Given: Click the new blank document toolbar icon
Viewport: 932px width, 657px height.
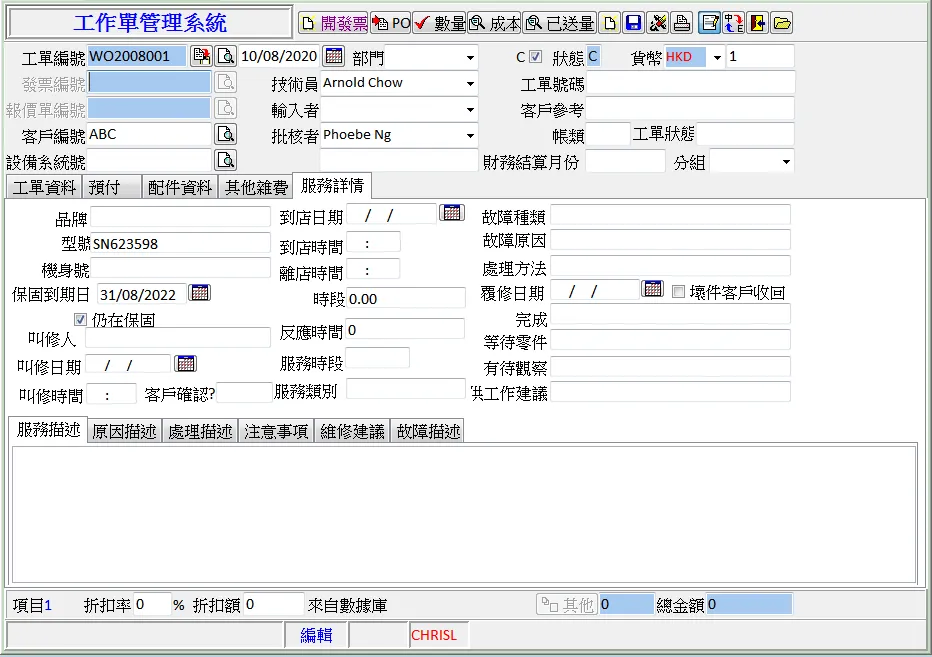Looking at the screenshot, I should (x=609, y=23).
